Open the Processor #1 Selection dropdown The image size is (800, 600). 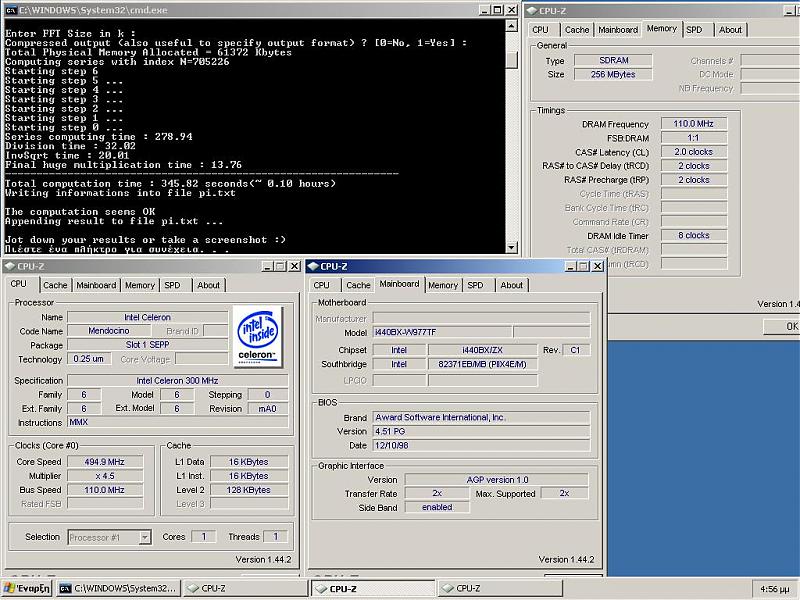point(145,537)
